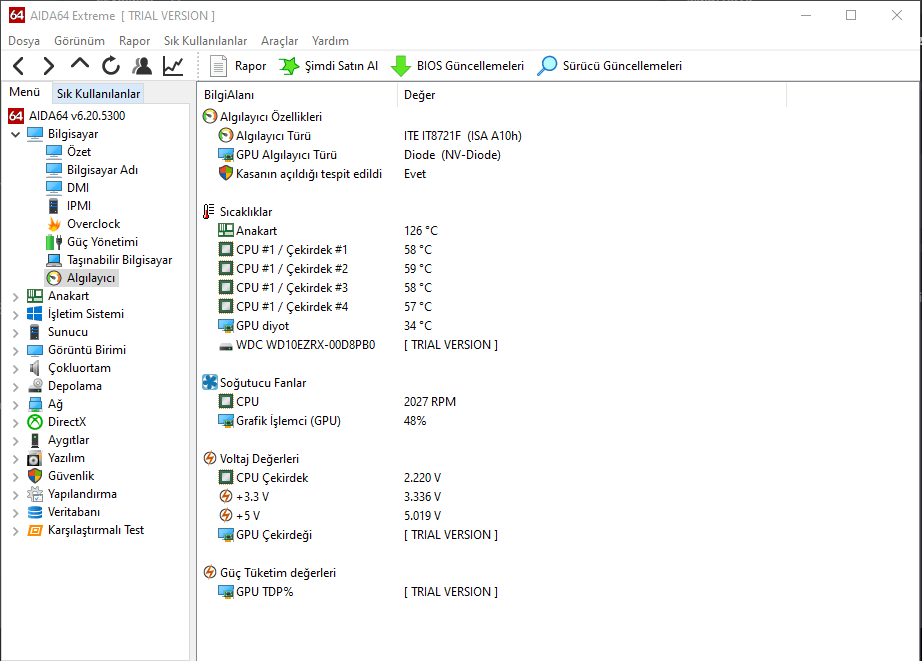Open the Araçlar menu
922x661 pixels.
pos(279,41)
